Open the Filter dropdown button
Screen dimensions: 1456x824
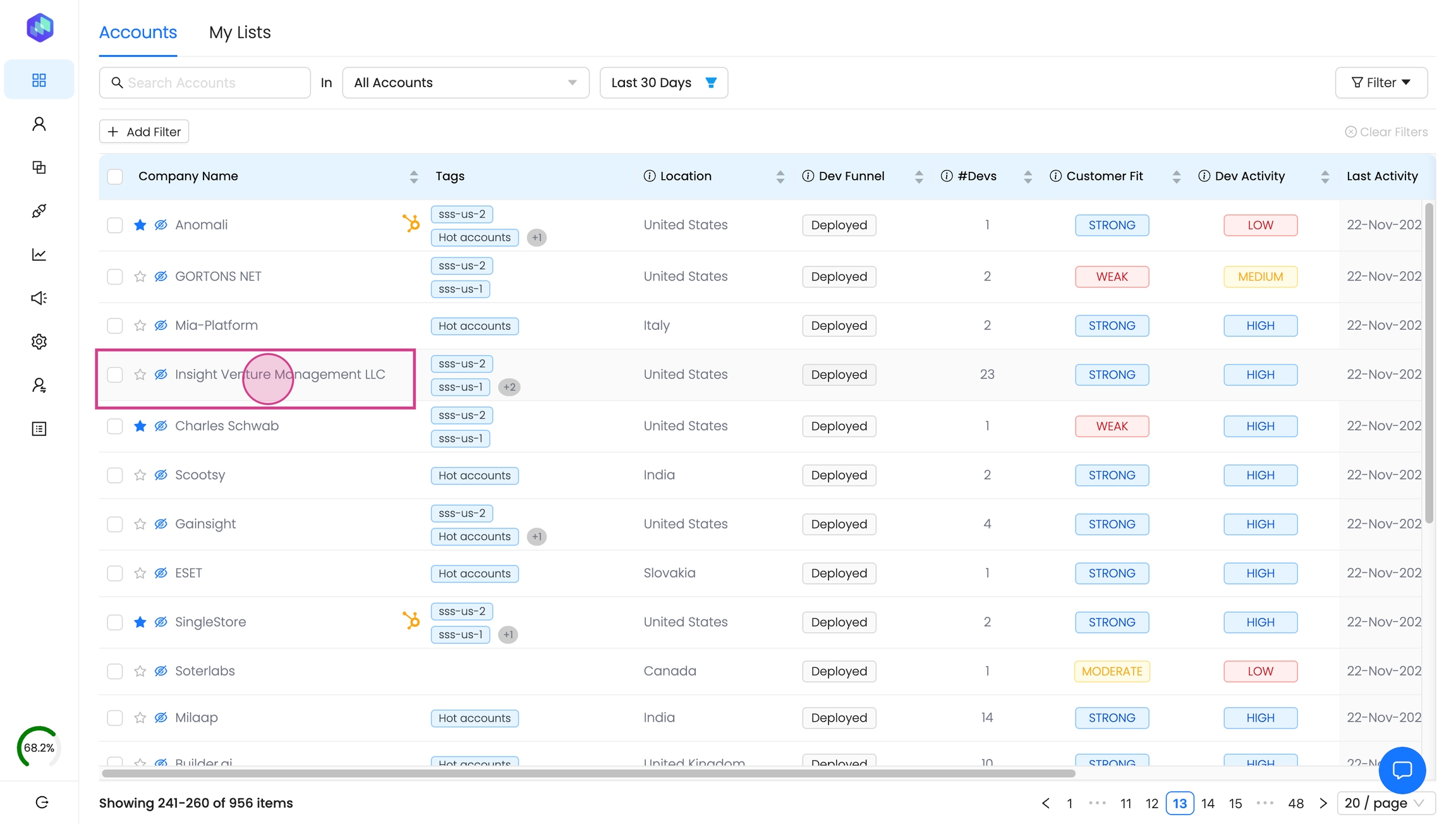pos(1381,83)
